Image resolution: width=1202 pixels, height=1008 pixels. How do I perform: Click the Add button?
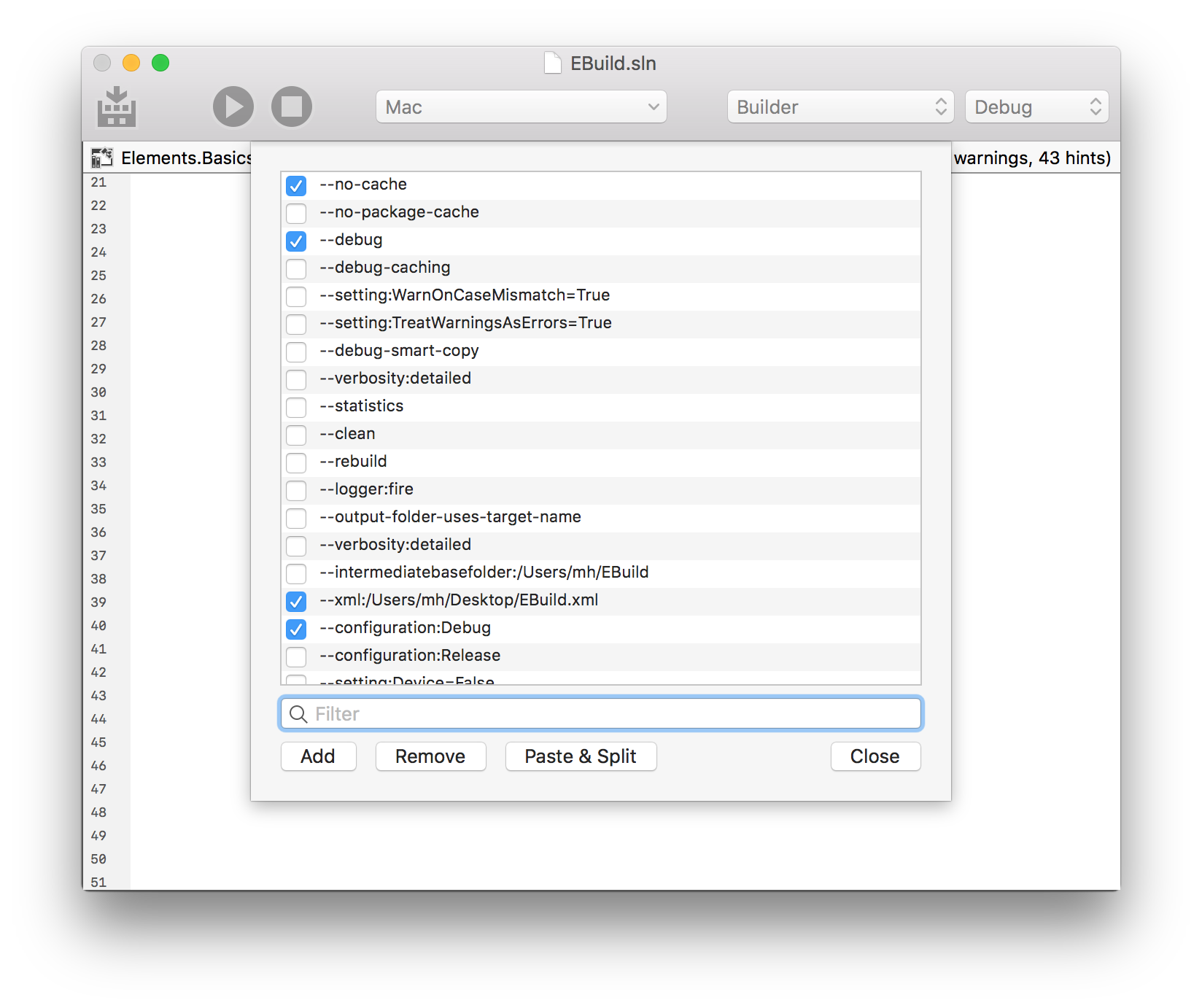(x=319, y=756)
